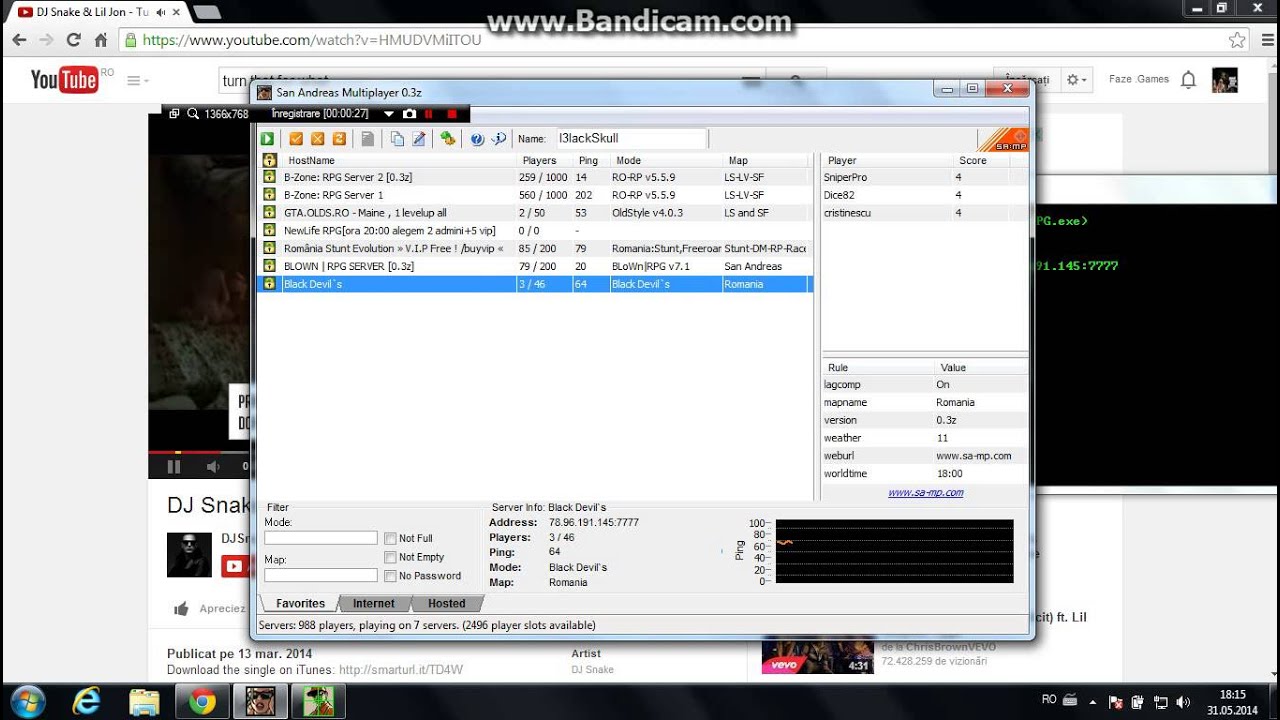The width and height of the screenshot is (1280, 720).
Task: Toggle the No Password filter checkbox
Action: (x=390, y=576)
